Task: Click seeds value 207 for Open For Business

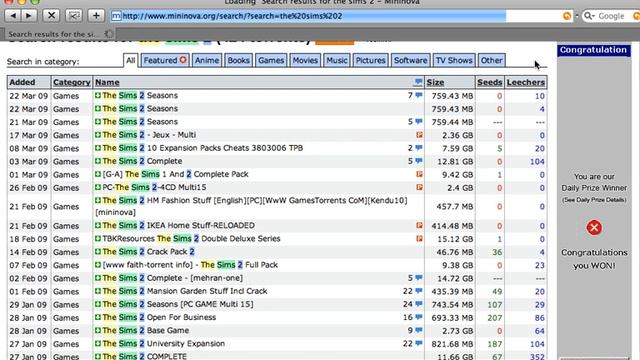Action: click(x=495, y=318)
